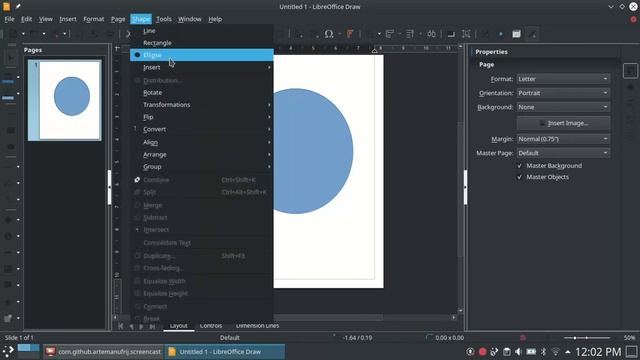Viewport: 640px width, 360px height.
Task: Open the Background dropdown showing None
Action: [x=563, y=107]
